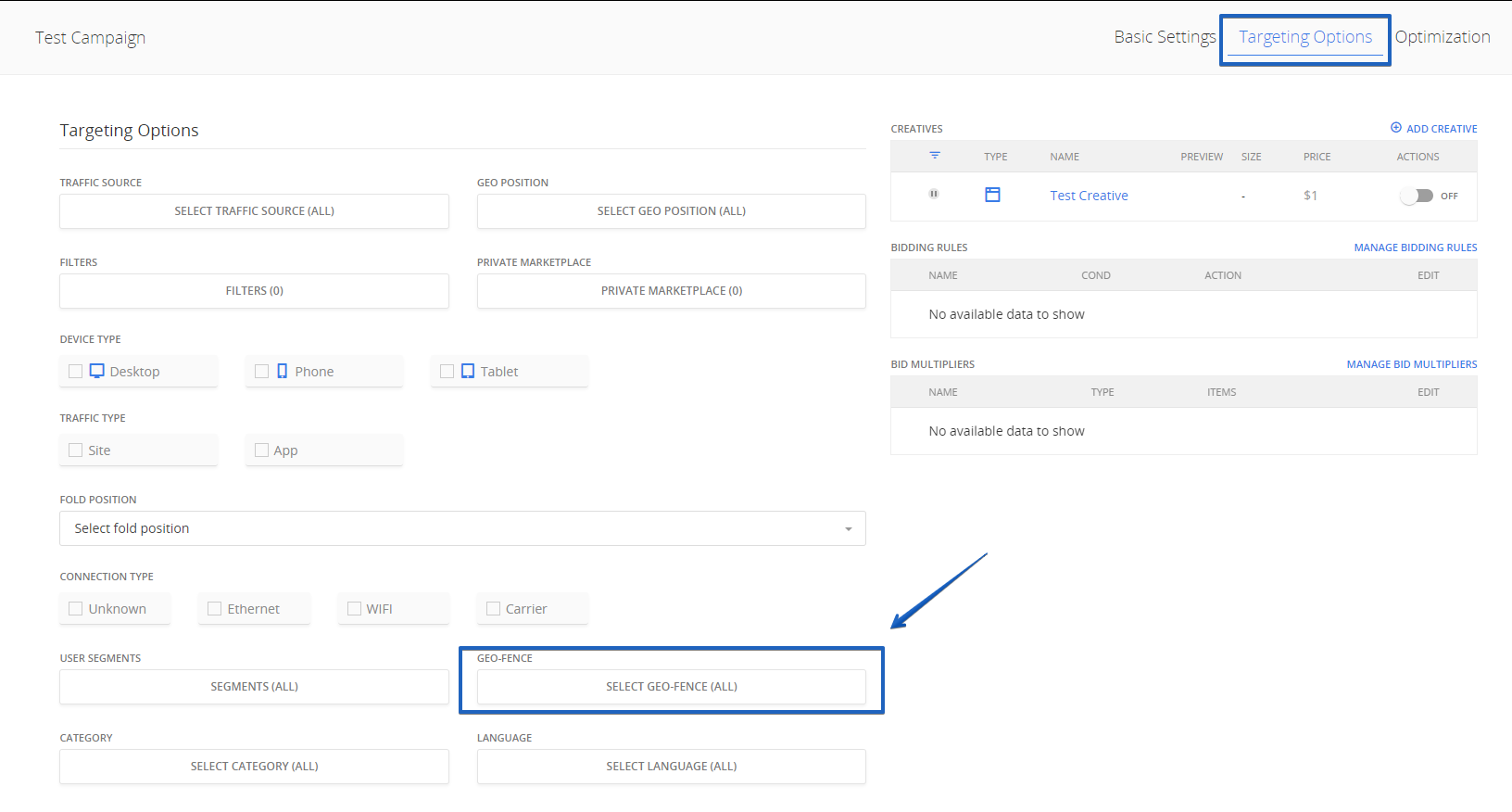The height and width of the screenshot is (812, 1512).
Task: Click the Desktop monitor icon
Action: click(x=96, y=371)
